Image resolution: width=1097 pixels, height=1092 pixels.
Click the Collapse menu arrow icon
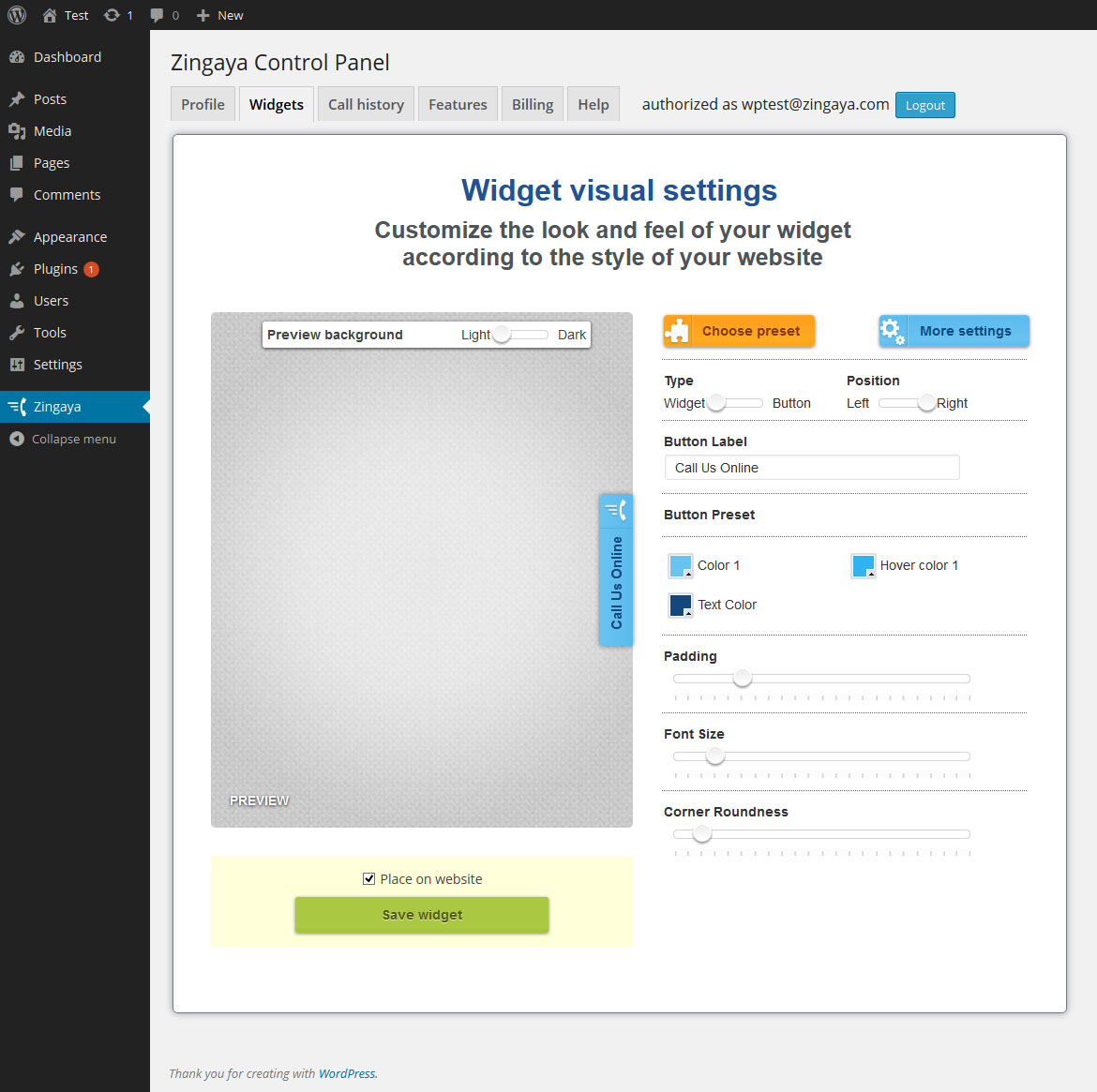point(17,439)
